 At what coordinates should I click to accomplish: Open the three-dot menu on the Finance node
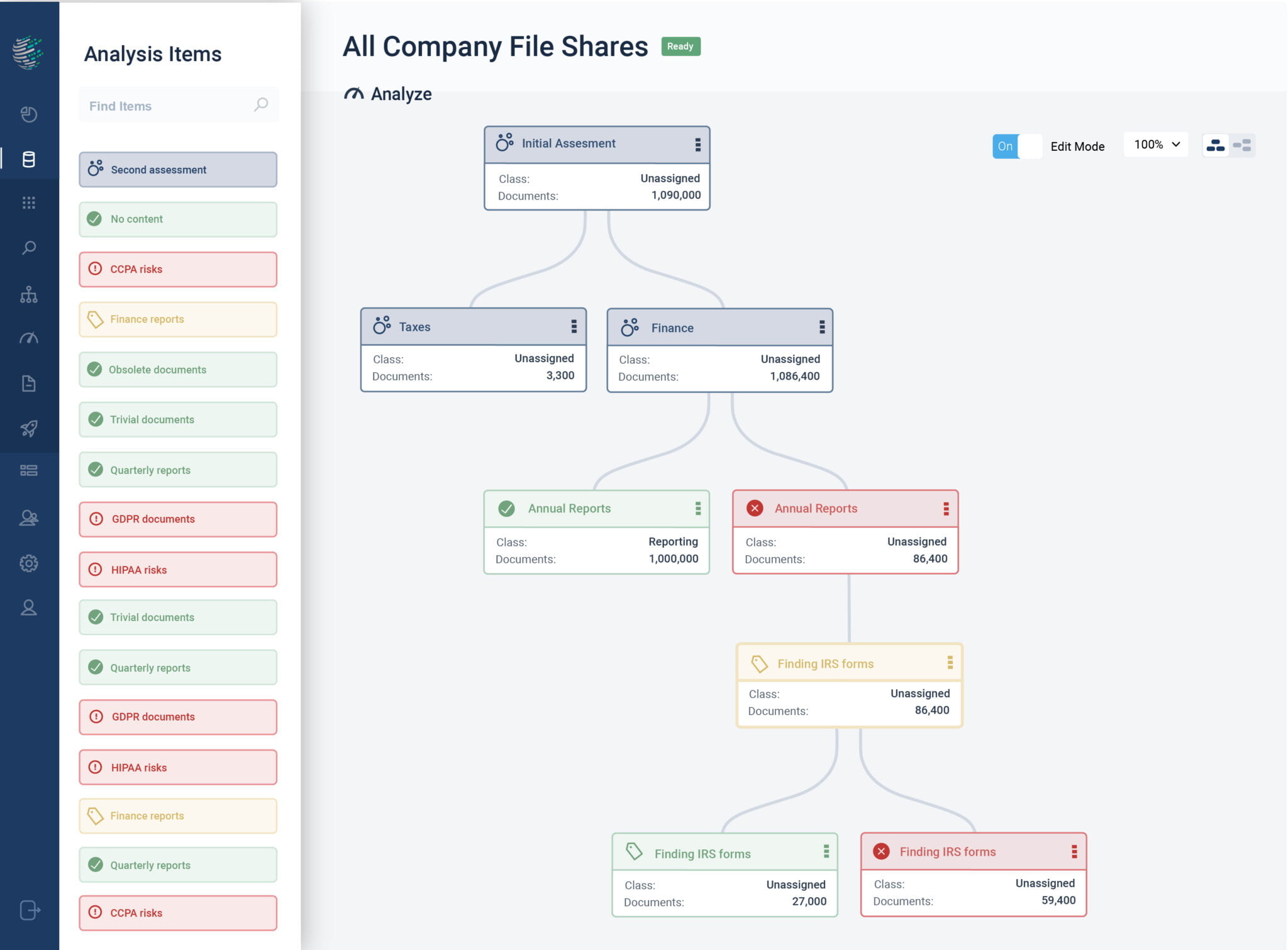(821, 327)
